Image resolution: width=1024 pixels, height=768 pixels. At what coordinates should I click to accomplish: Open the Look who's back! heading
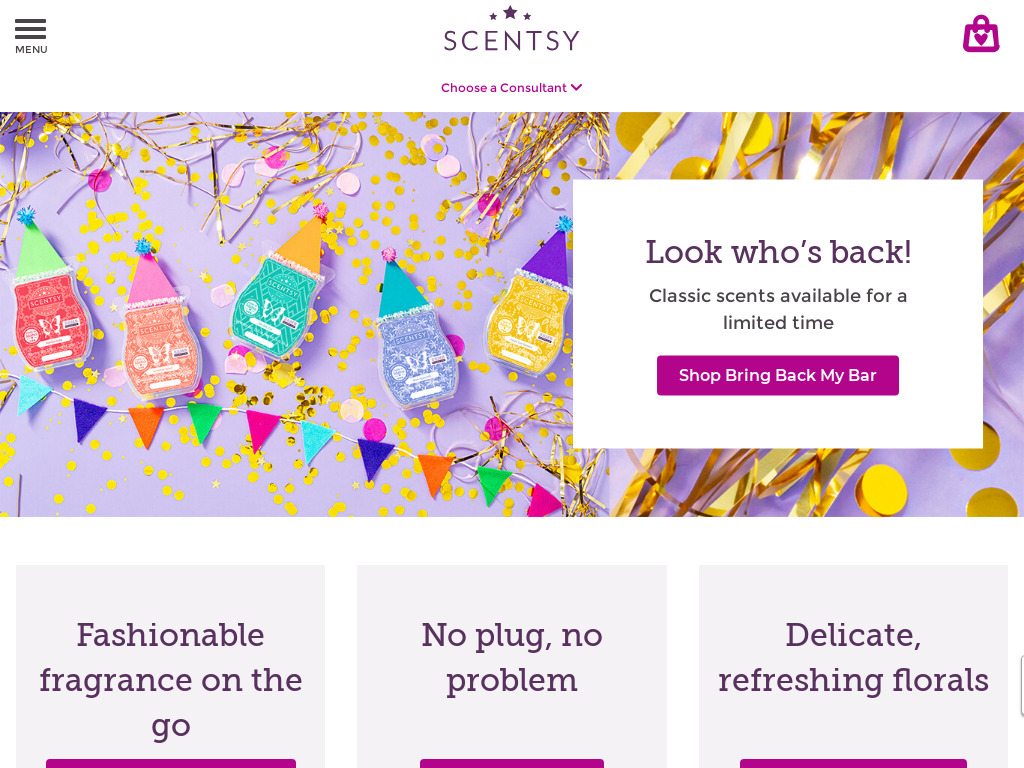tap(778, 252)
